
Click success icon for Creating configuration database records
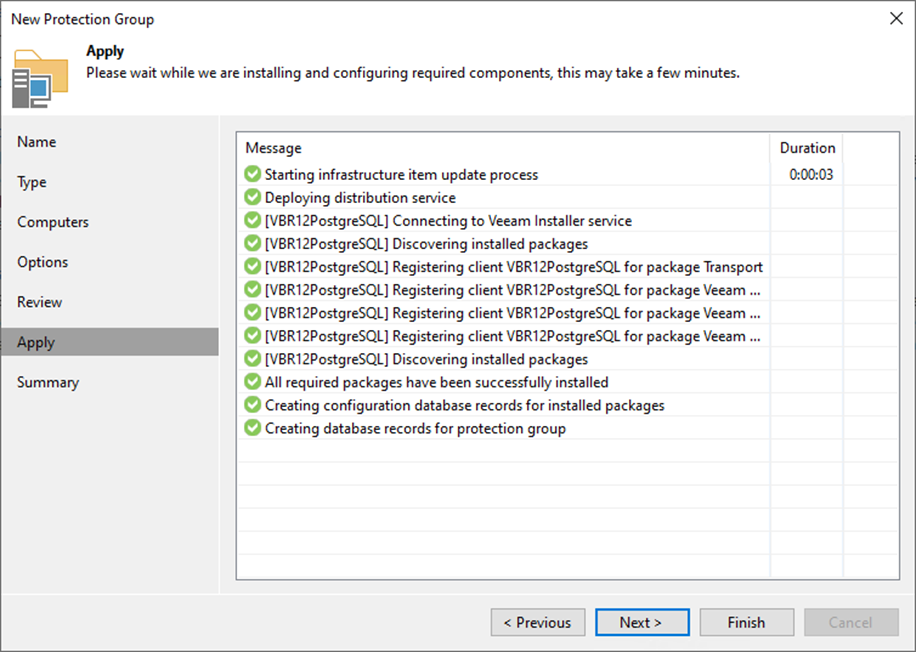click(253, 405)
